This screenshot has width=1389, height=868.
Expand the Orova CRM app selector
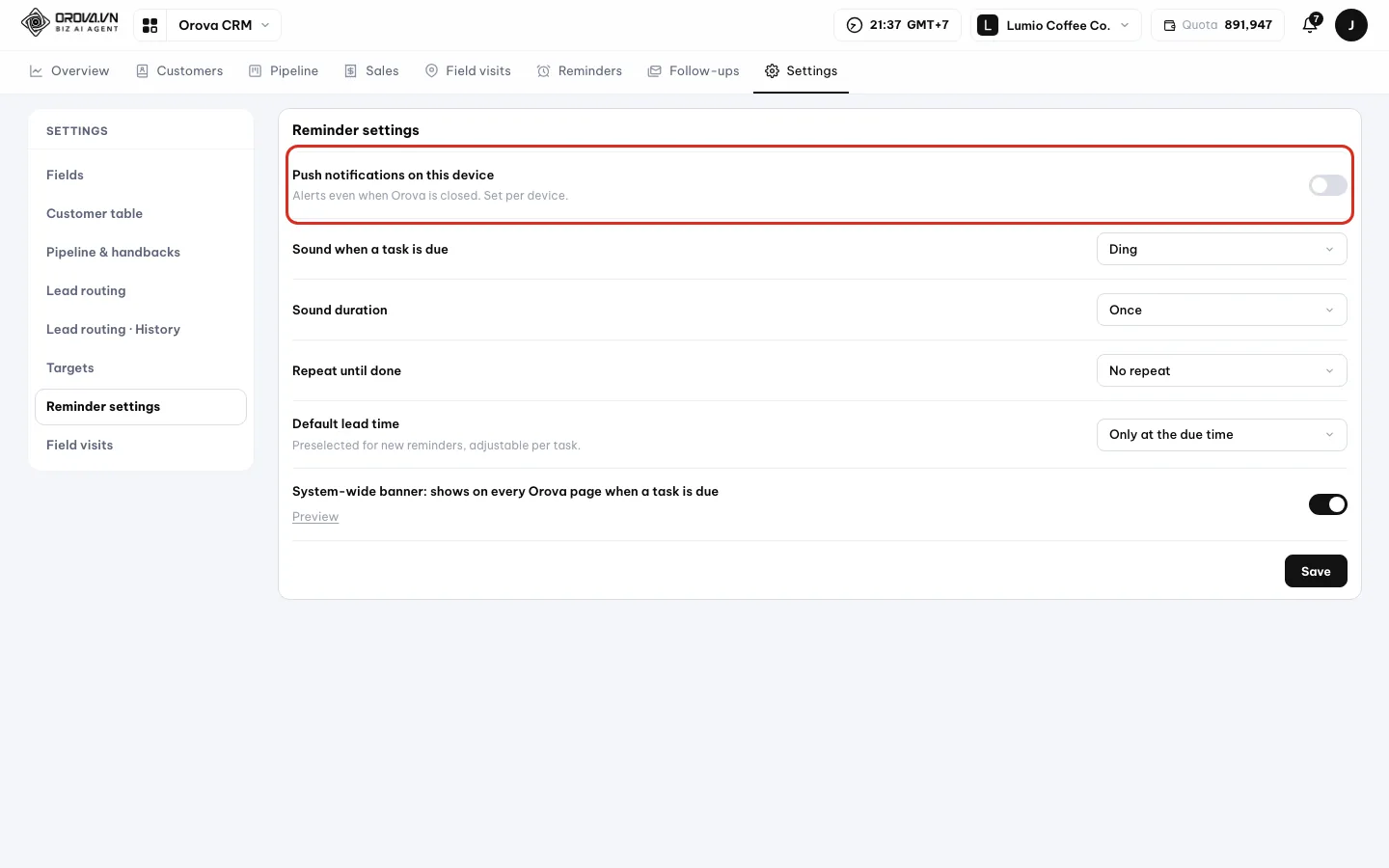tap(224, 25)
